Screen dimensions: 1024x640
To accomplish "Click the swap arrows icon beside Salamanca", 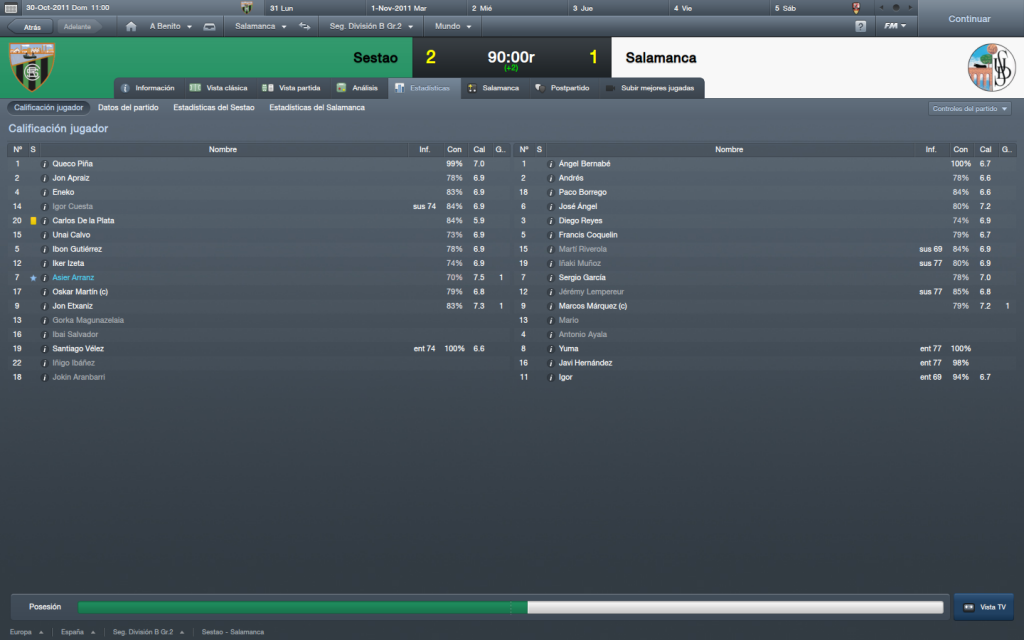I will point(305,27).
